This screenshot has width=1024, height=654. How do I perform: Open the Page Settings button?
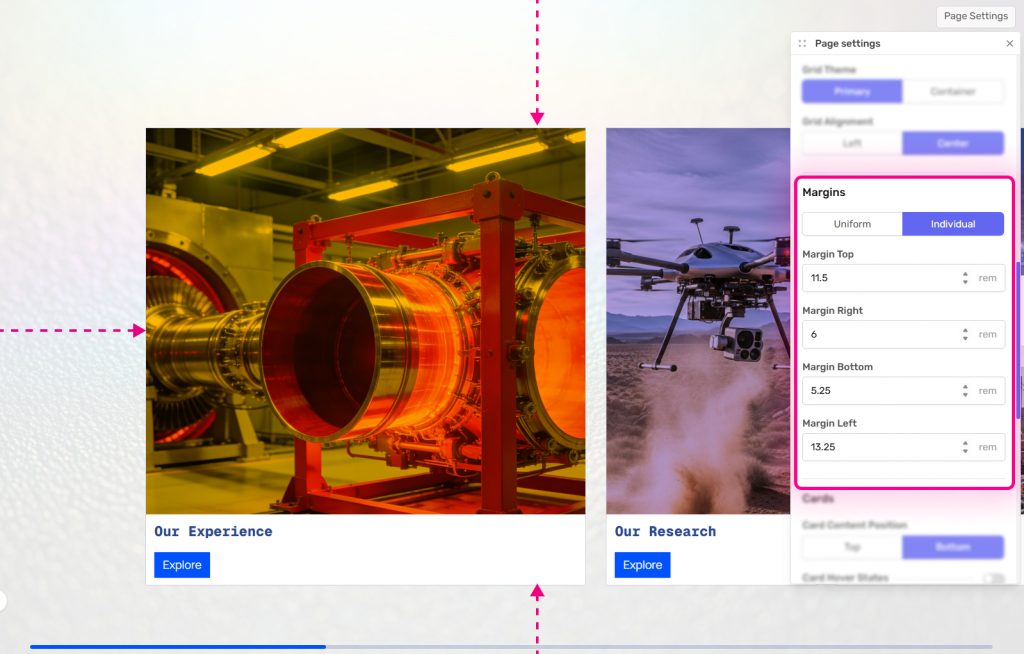pyautogui.click(x=975, y=16)
